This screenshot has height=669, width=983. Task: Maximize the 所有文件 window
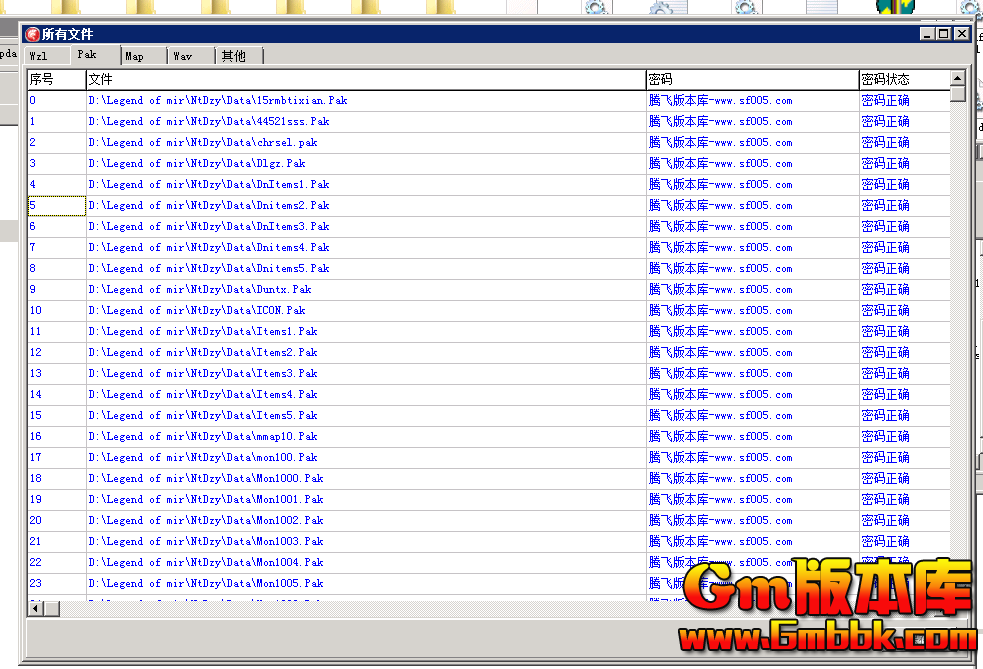tap(944, 34)
